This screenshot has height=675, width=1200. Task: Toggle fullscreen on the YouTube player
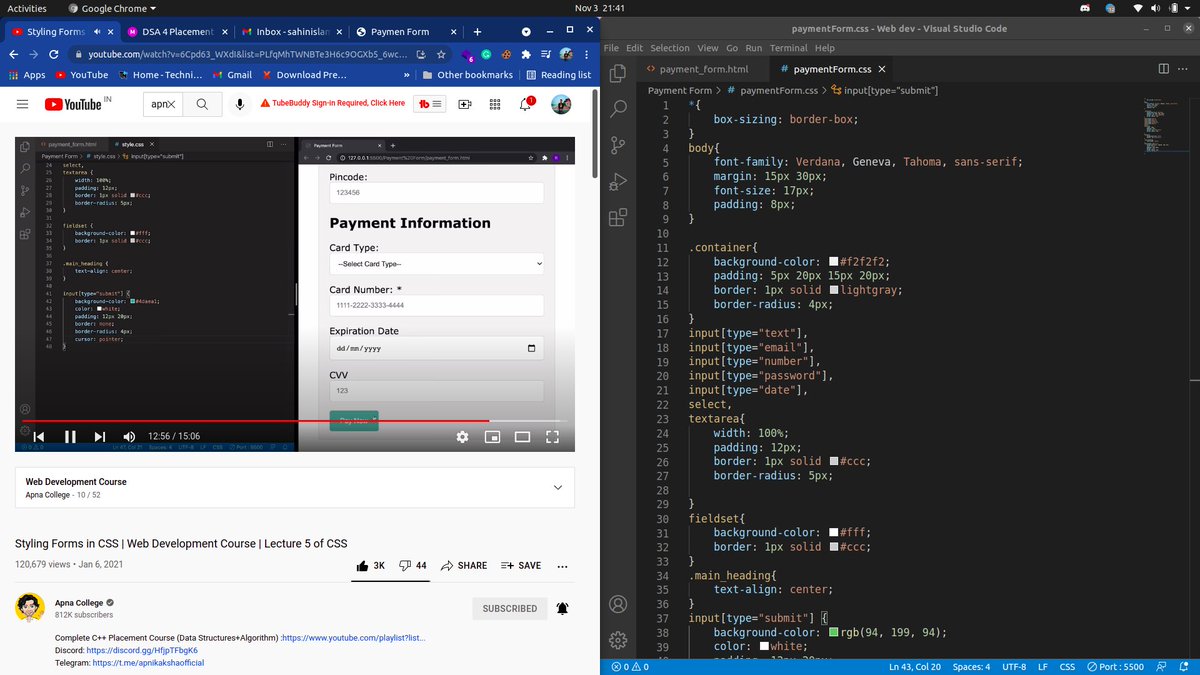[x=552, y=437]
